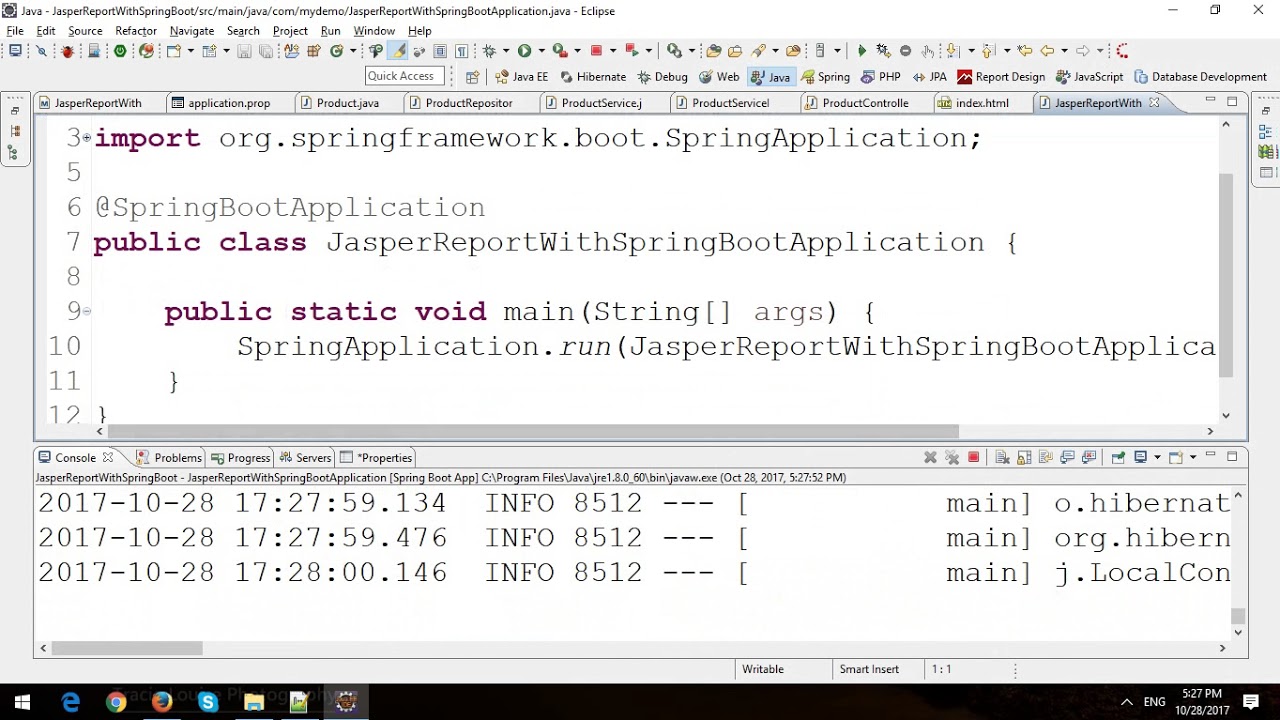
Task: Toggle Mark Occurrences highlighter icon
Action: click(398, 50)
